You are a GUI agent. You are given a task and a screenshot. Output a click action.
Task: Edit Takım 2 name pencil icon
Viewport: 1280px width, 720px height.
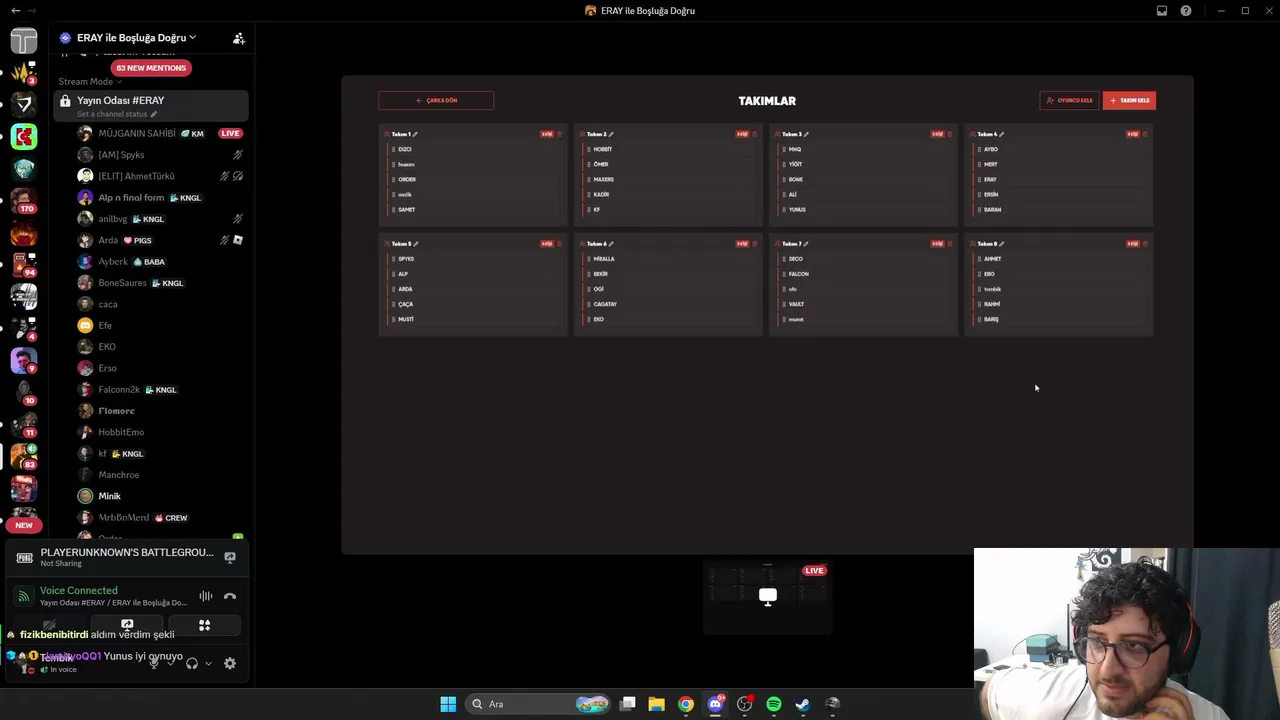point(611,134)
